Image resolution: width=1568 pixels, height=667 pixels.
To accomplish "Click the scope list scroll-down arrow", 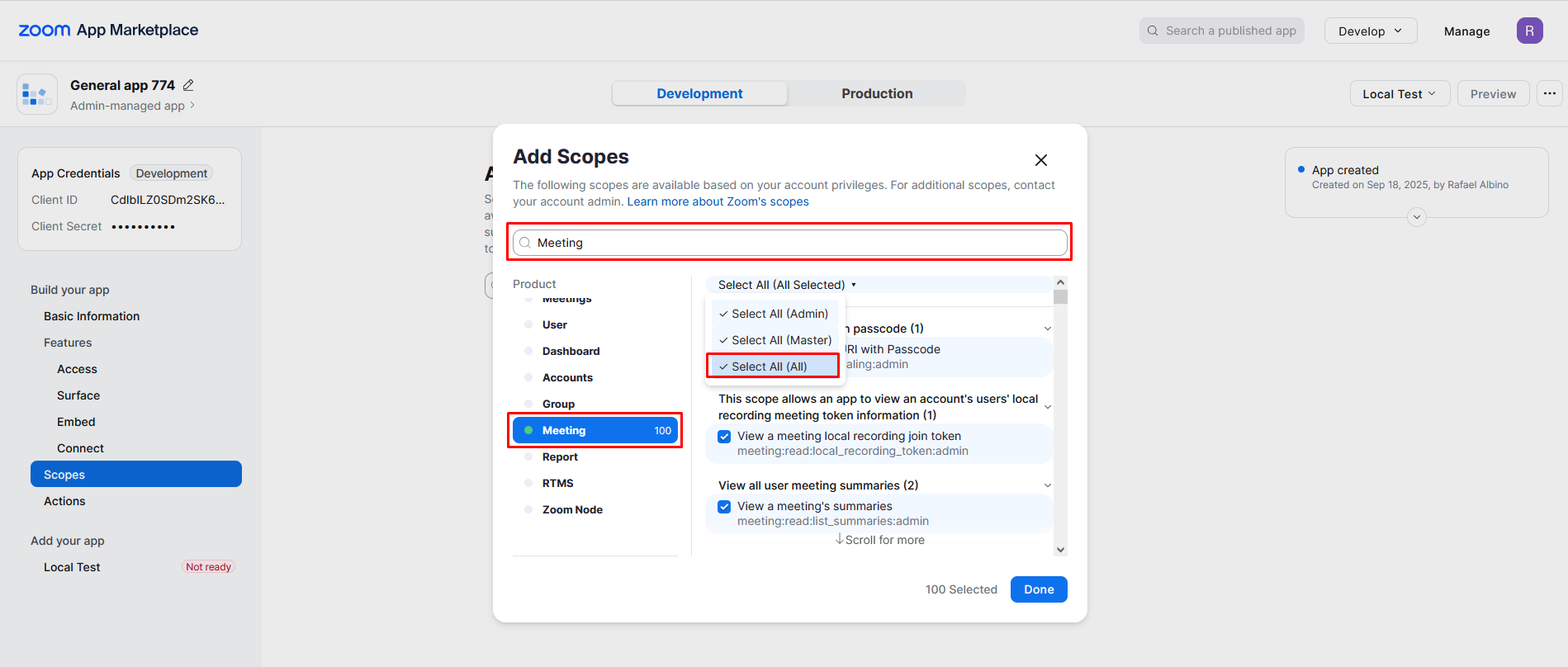I will [x=1061, y=549].
